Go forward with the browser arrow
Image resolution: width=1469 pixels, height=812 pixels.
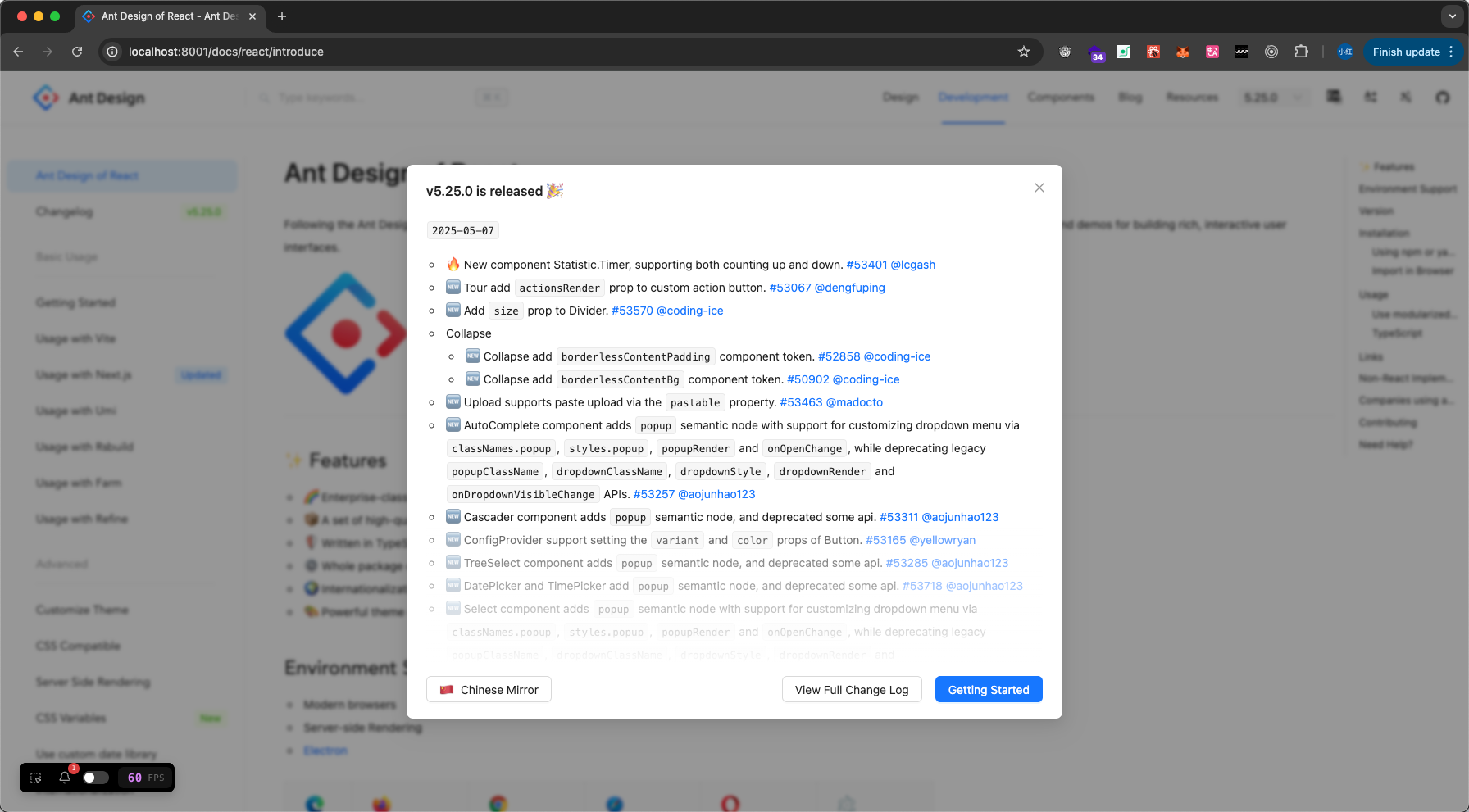pos(48,52)
